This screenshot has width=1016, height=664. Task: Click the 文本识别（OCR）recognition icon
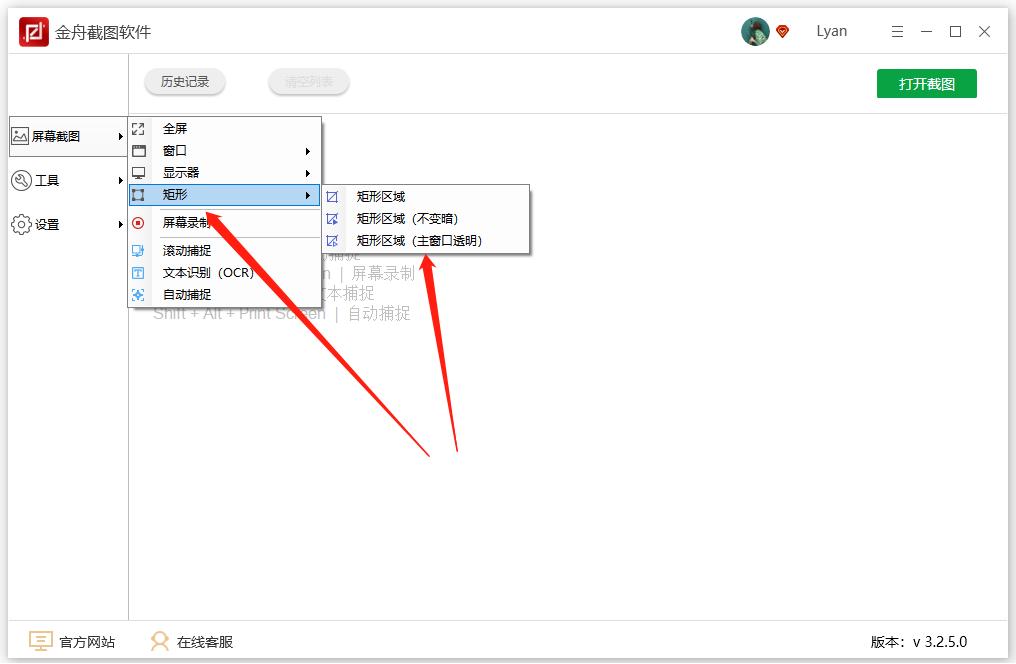click(137, 272)
